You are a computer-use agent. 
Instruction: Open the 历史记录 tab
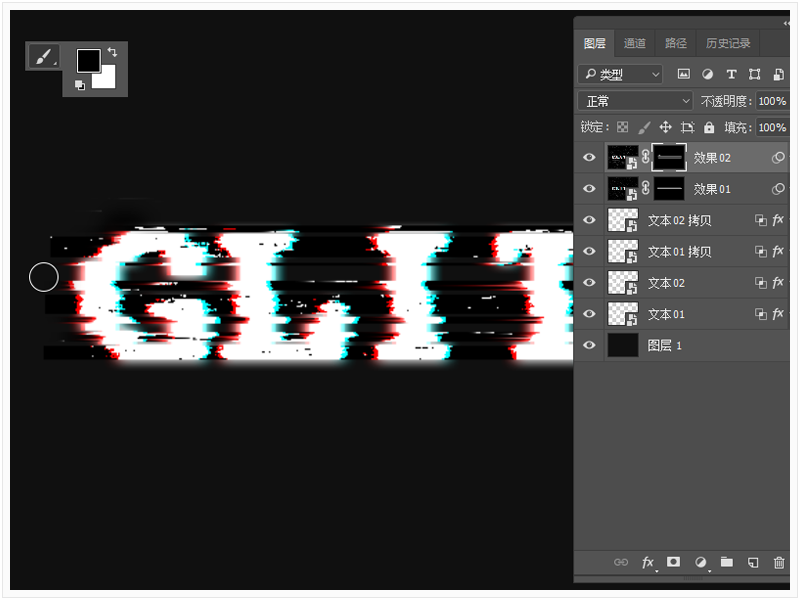tap(728, 43)
